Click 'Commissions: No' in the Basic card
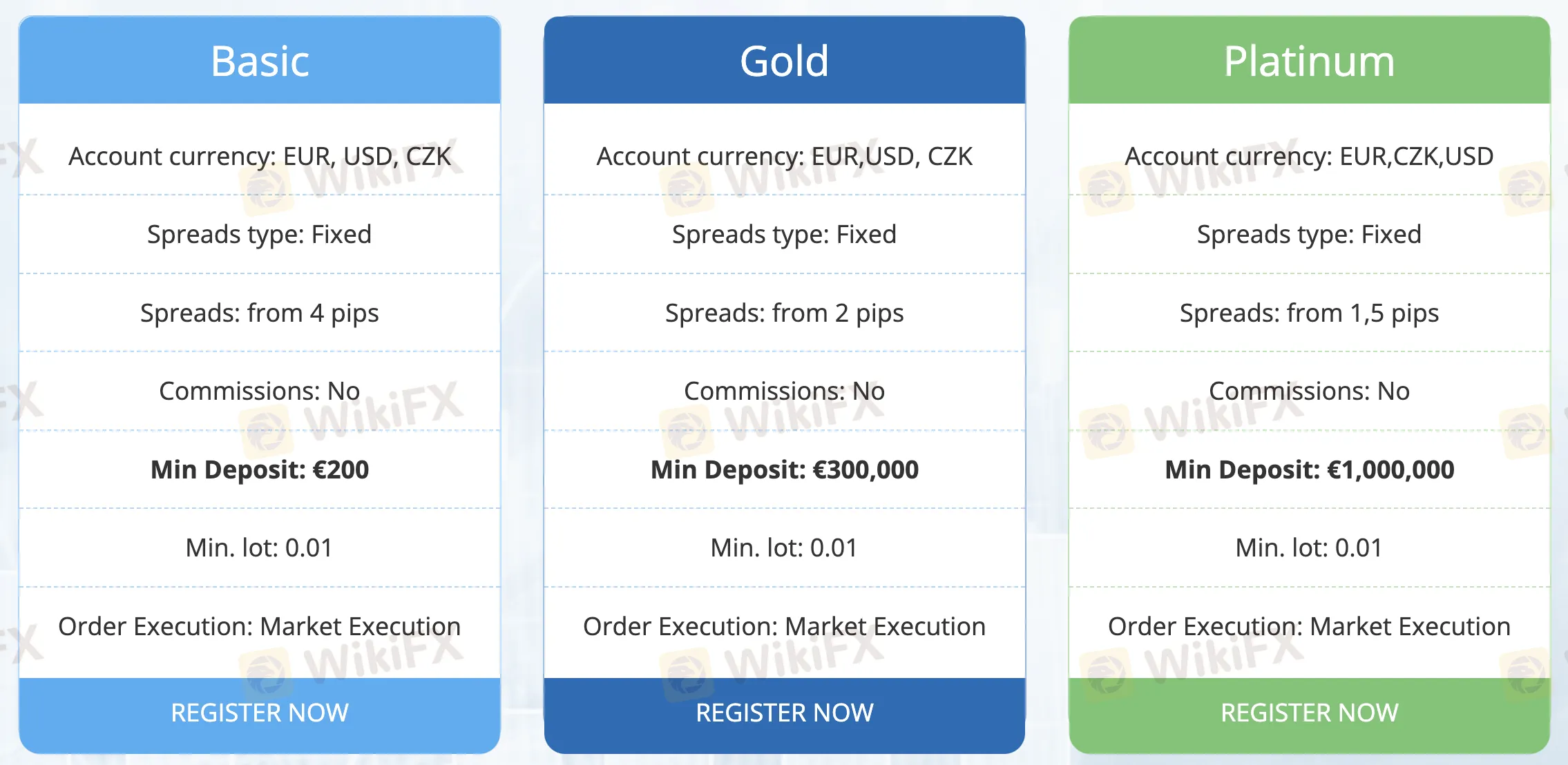The image size is (1568, 765). tap(260, 391)
